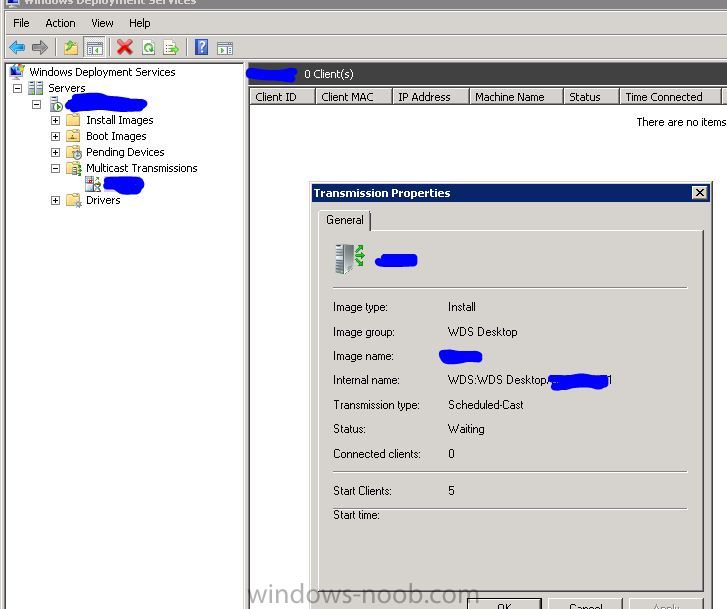Toggle the Show/Hide Action Pane icon

[x=225, y=48]
